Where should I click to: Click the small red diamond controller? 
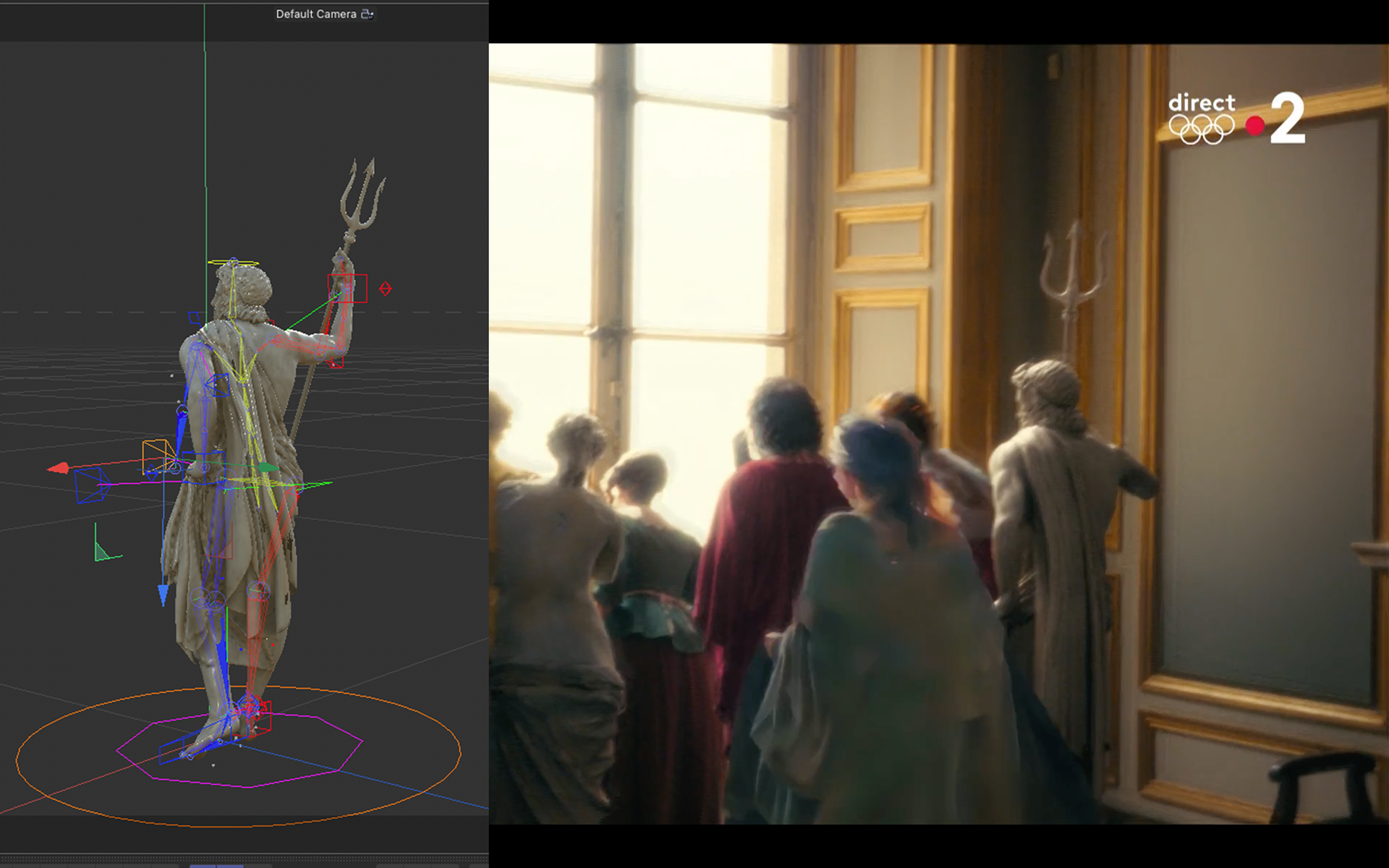point(386,289)
